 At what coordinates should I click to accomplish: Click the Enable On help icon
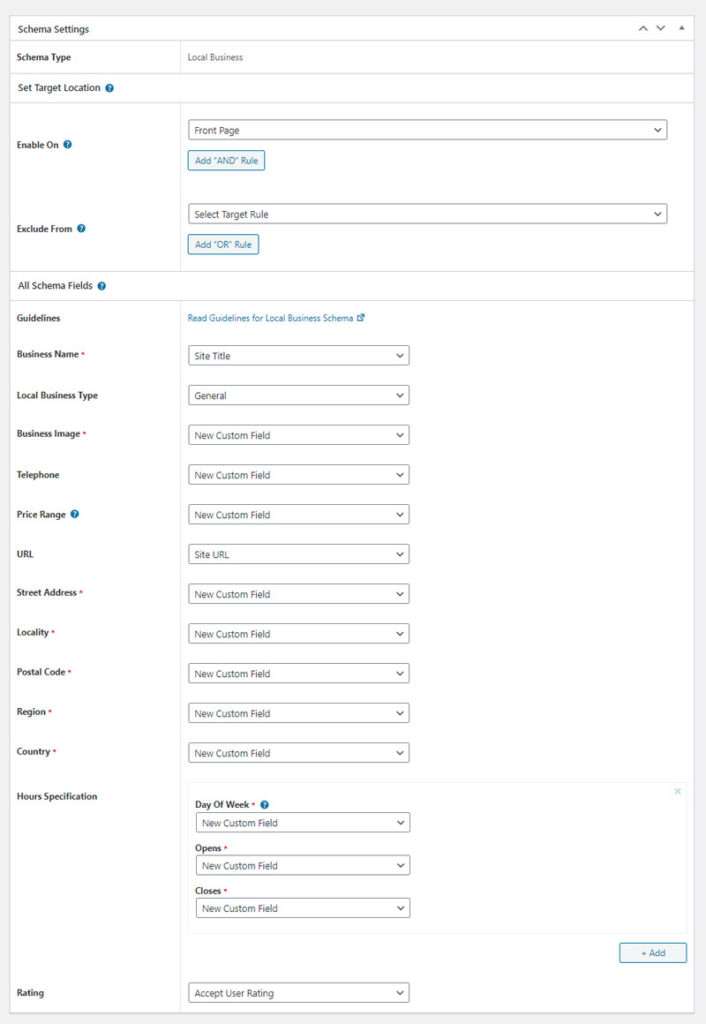[x=68, y=145]
